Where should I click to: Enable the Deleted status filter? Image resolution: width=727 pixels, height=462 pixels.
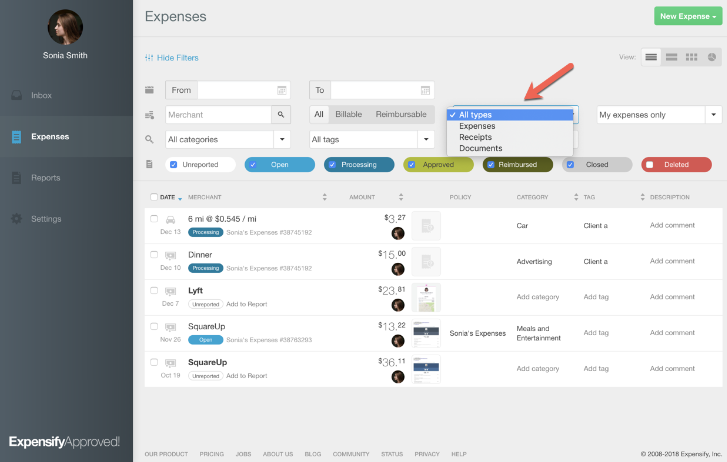click(x=650, y=165)
